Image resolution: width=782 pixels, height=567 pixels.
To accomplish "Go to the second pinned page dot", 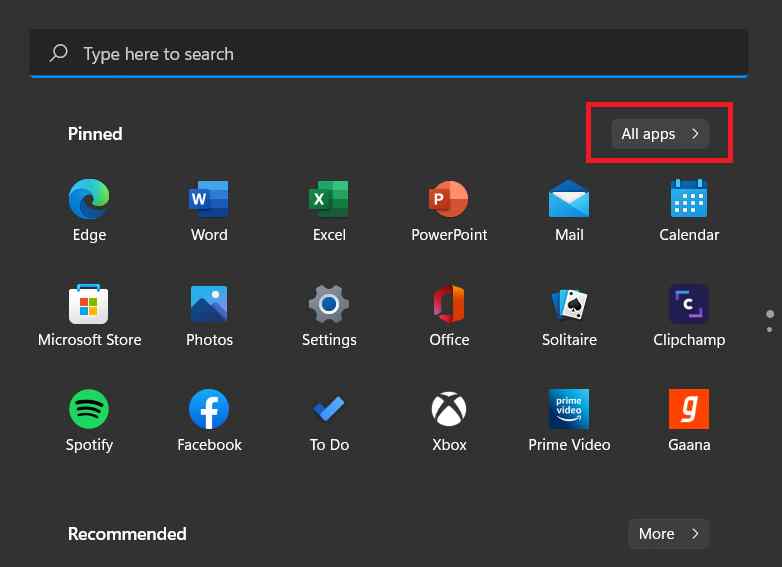I will (x=770, y=330).
